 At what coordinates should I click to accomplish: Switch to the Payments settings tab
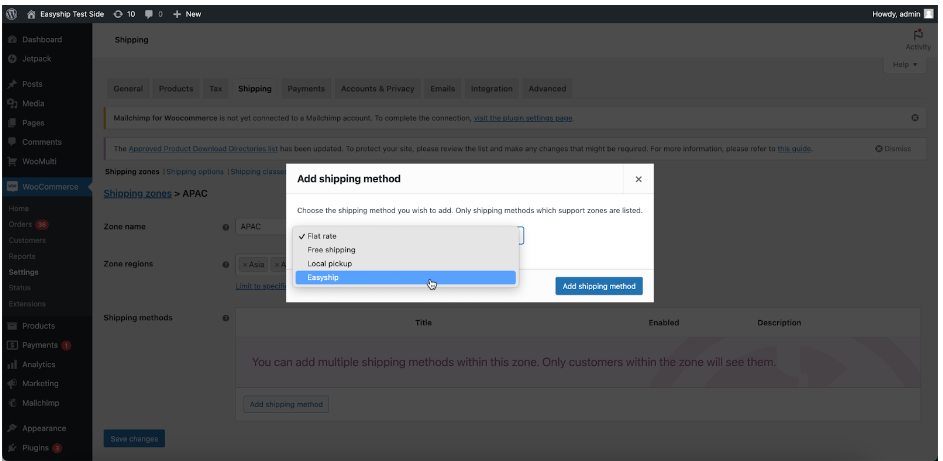(x=306, y=88)
